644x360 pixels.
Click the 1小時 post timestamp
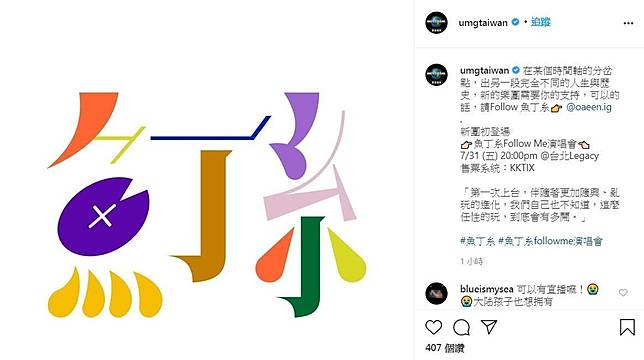[x=472, y=261]
